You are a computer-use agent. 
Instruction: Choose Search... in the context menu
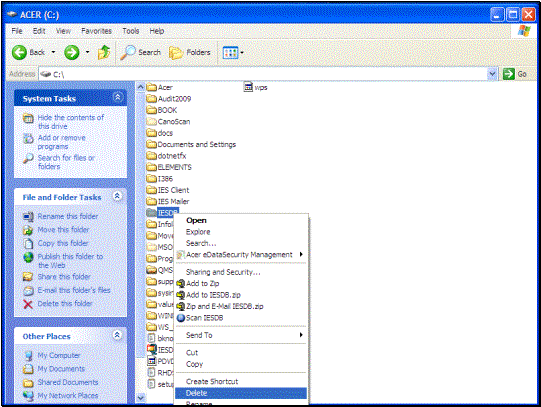[x=240, y=243]
